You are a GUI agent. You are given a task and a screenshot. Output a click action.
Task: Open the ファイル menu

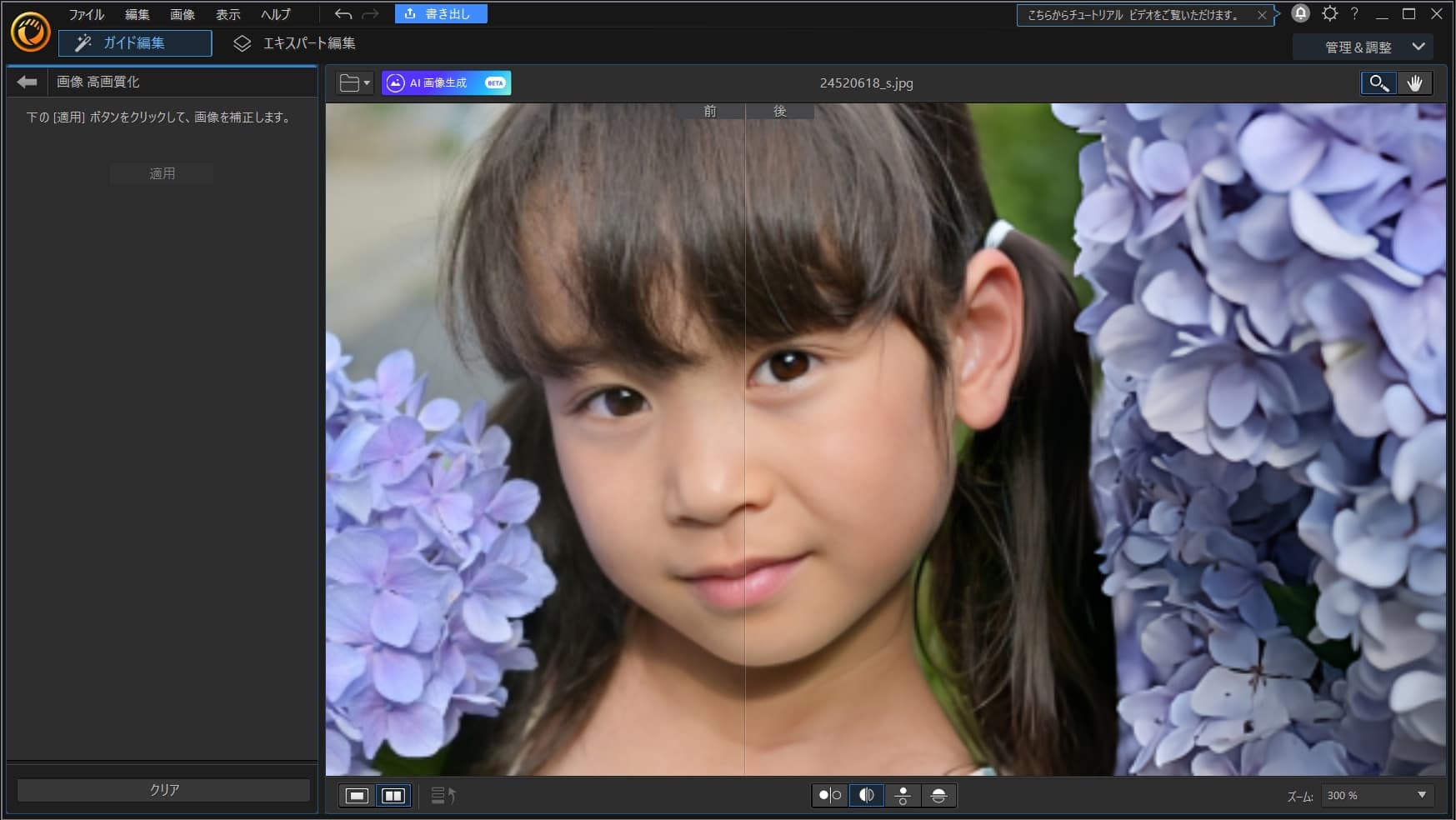(x=87, y=13)
